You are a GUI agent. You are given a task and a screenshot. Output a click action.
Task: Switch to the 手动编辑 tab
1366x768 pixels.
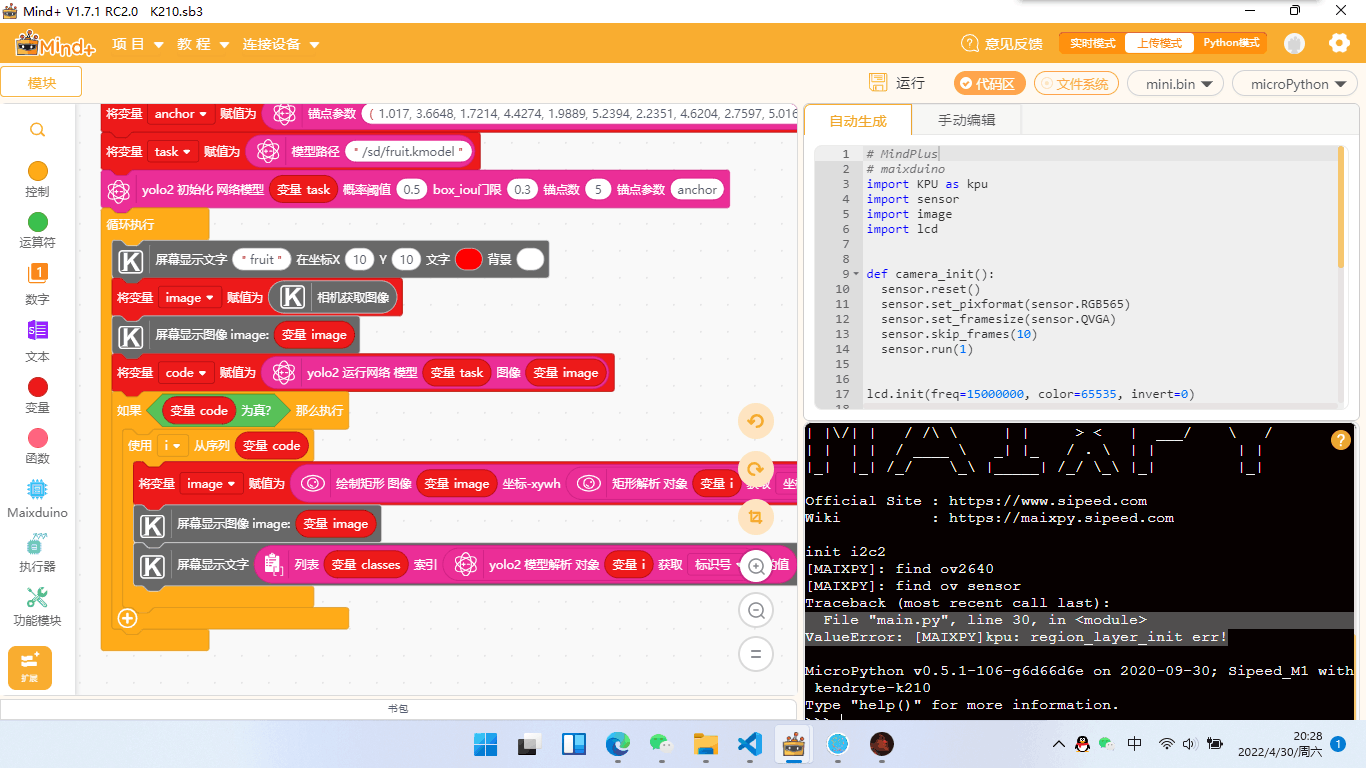tap(966, 120)
